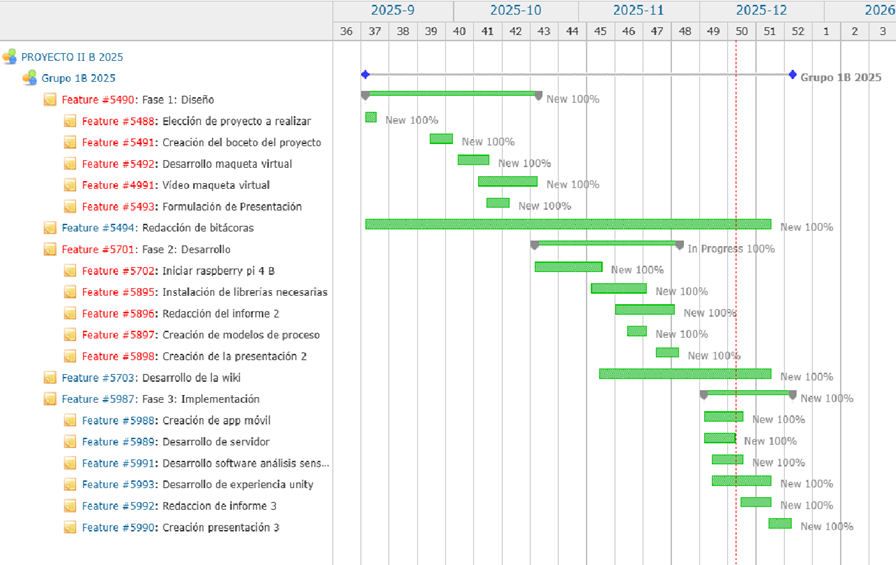The image size is (896, 565).
Task: Click the icon next to Feature #5988
Action: (x=70, y=421)
